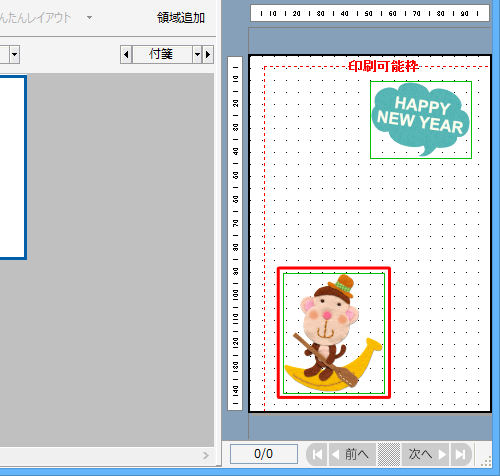Screen dimensions: 500x476
Task: Click the blue-bordered page thumbnail
Action: click(x=13, y=167)
